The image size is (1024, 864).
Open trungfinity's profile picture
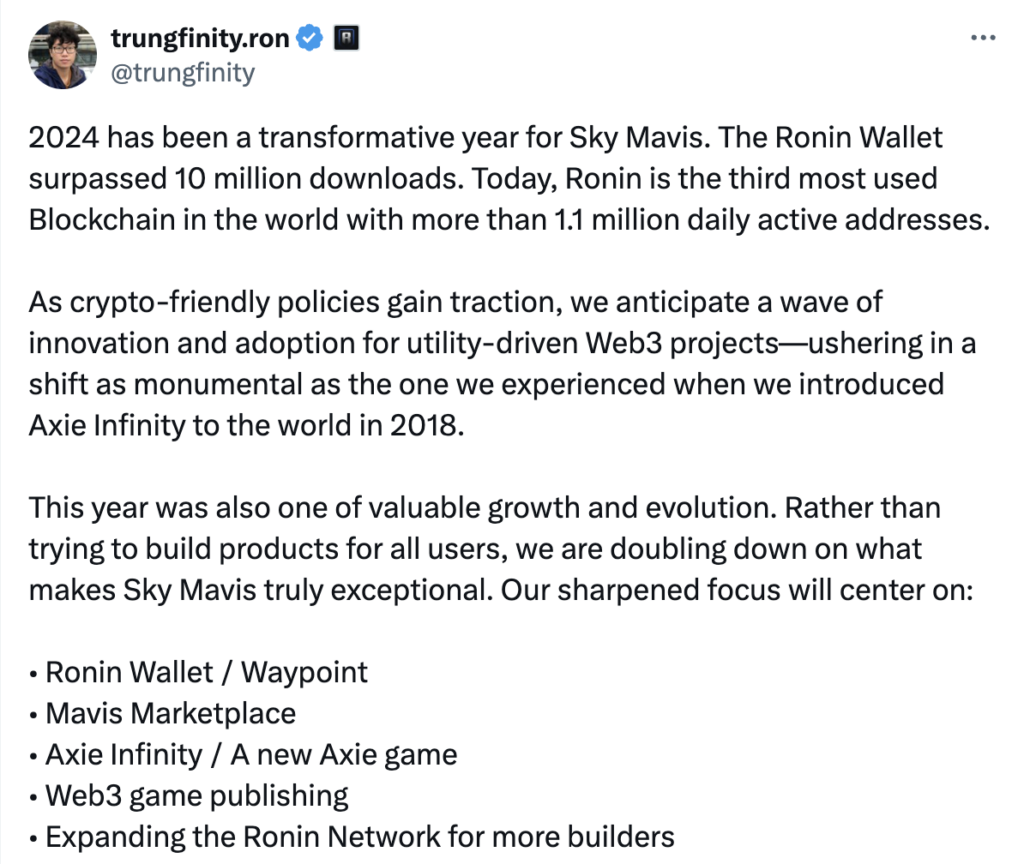pos(63,55)
